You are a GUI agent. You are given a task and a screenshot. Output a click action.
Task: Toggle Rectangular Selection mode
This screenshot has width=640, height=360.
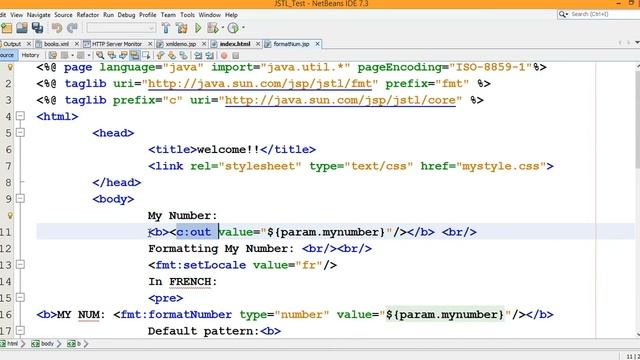click(146, 55)
